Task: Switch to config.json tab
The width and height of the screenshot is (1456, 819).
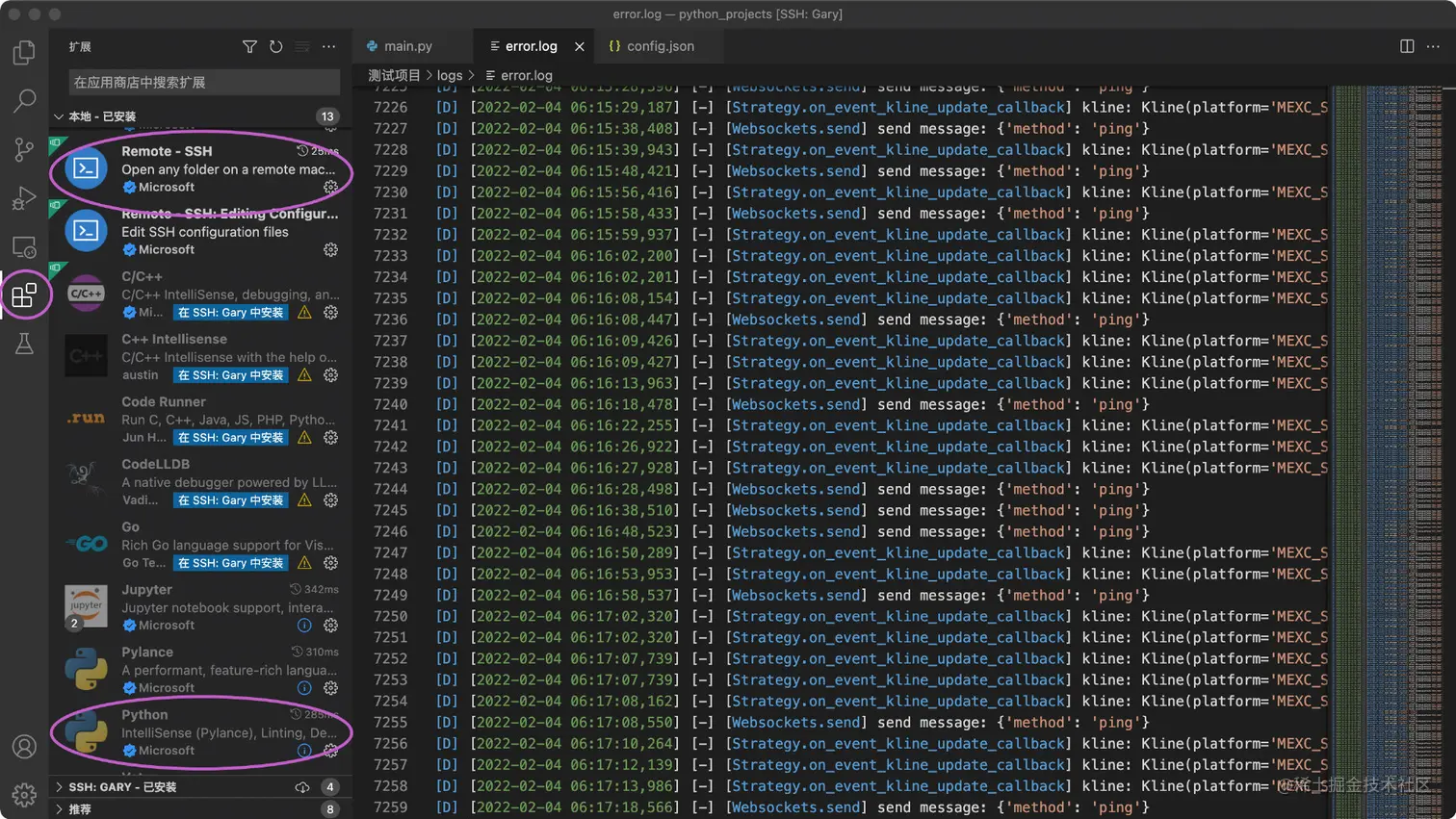Action: pyautogui.click(x=660, y=46)
